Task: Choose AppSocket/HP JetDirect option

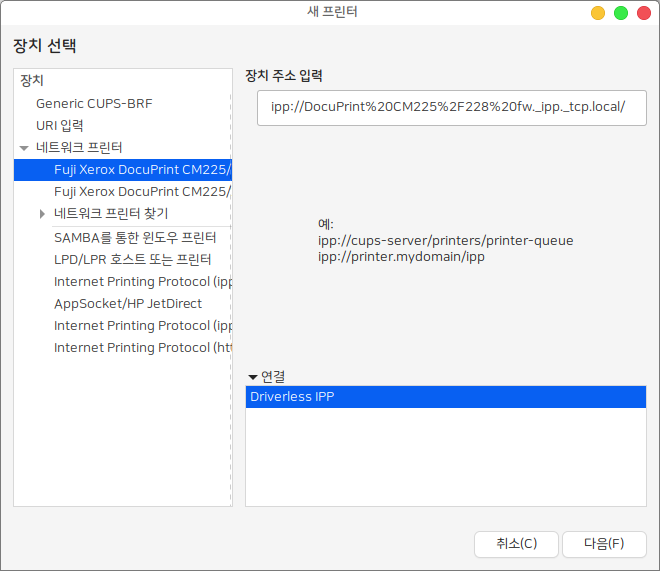Action: (x=128, y=303)
